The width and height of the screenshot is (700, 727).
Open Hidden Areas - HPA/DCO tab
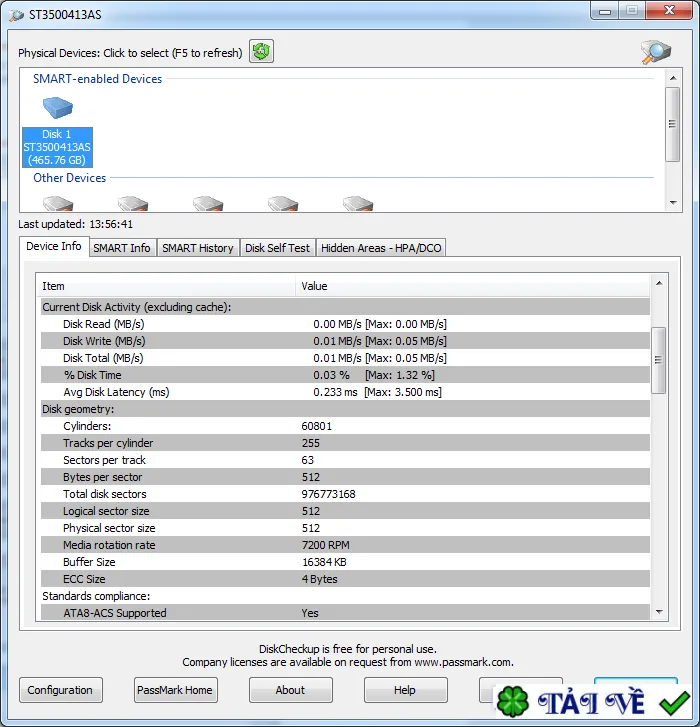[x=381, y=248]
